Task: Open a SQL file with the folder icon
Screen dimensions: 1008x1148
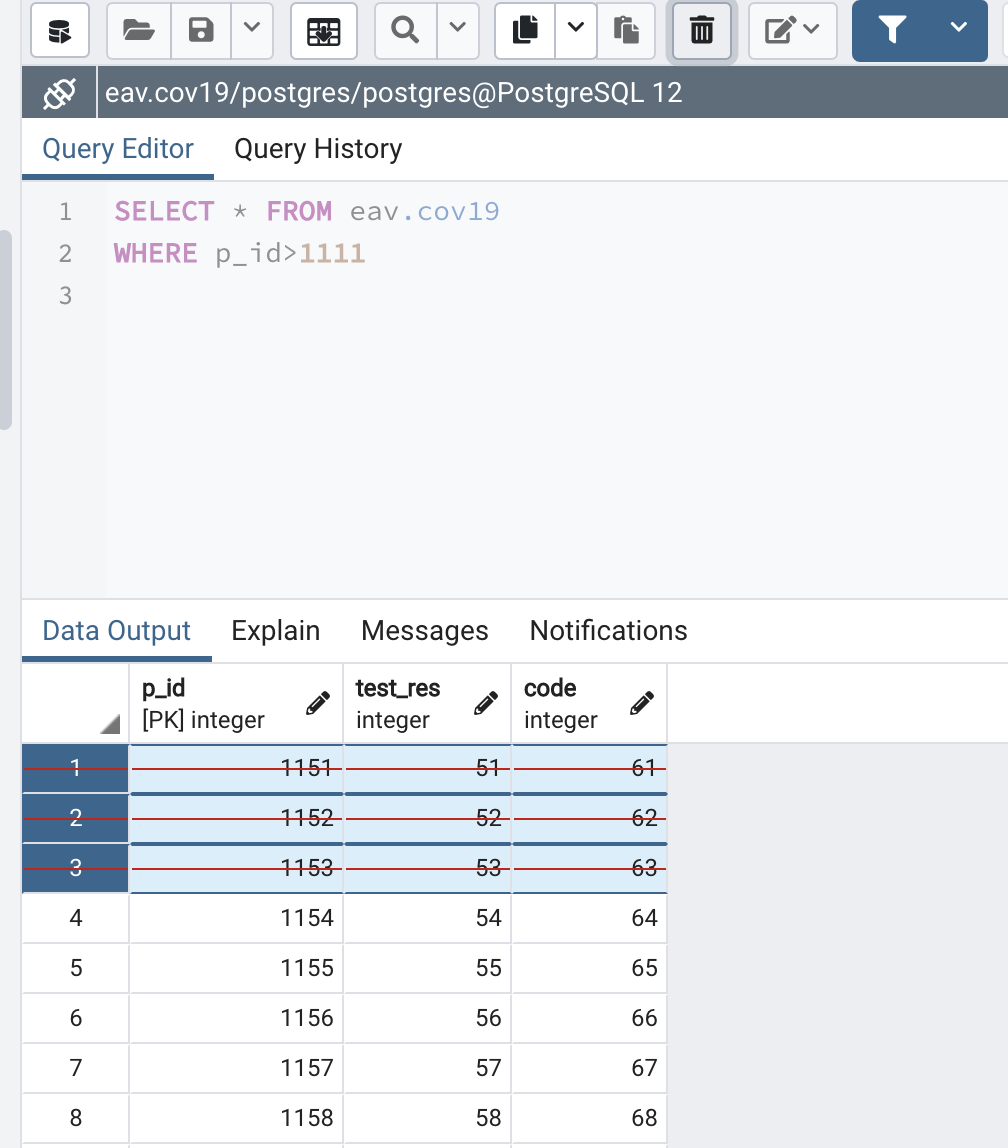Action: 138,32
